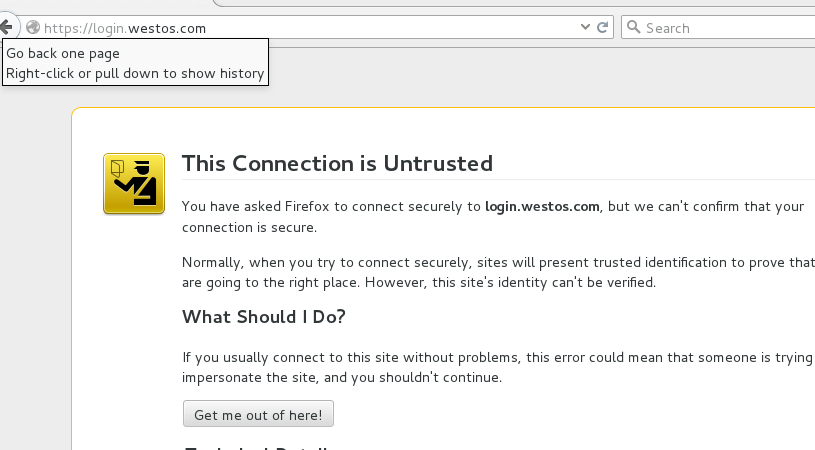The image size is (815, 450).
Task: Click the "Go back one page" tooltip line
Action: [x=63, y=54]
